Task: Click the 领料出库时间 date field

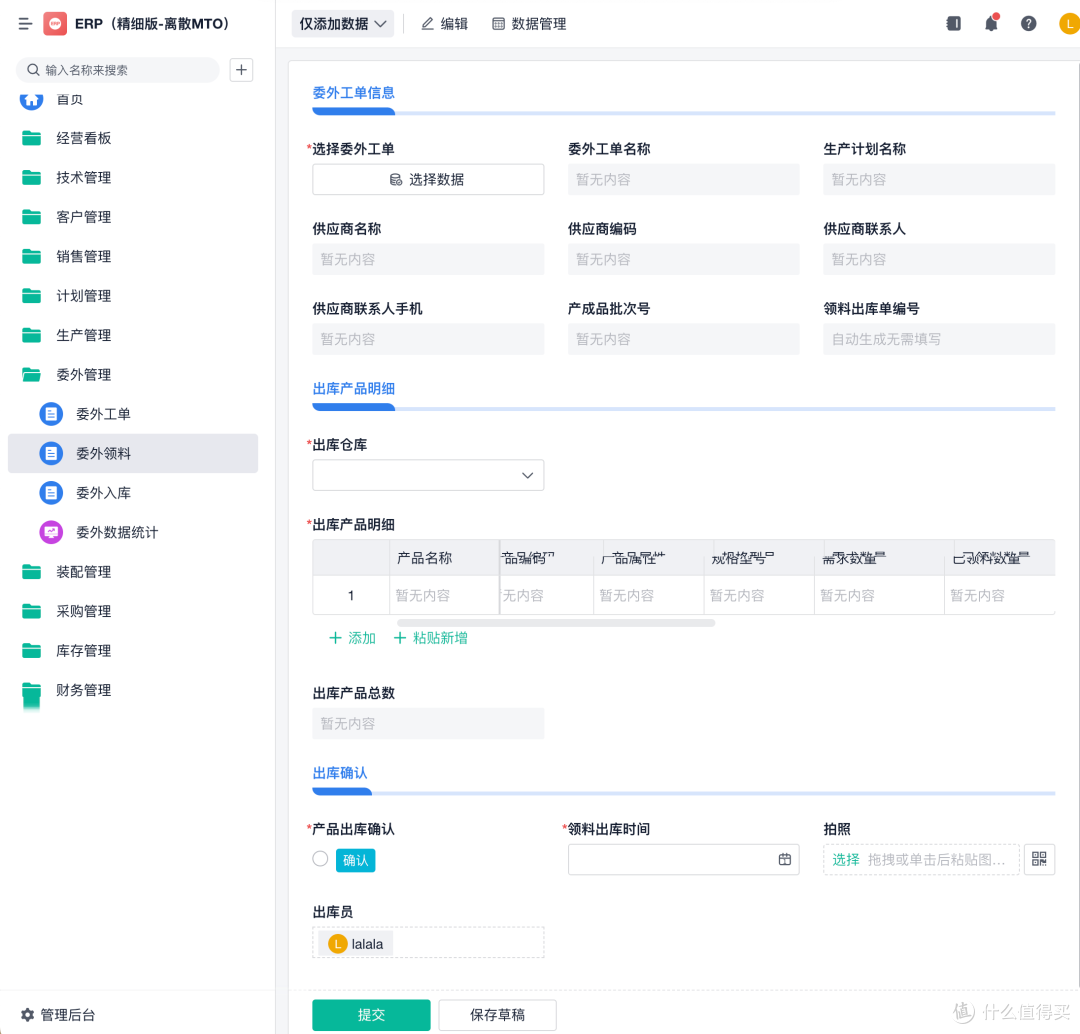Action: (683, 859)
